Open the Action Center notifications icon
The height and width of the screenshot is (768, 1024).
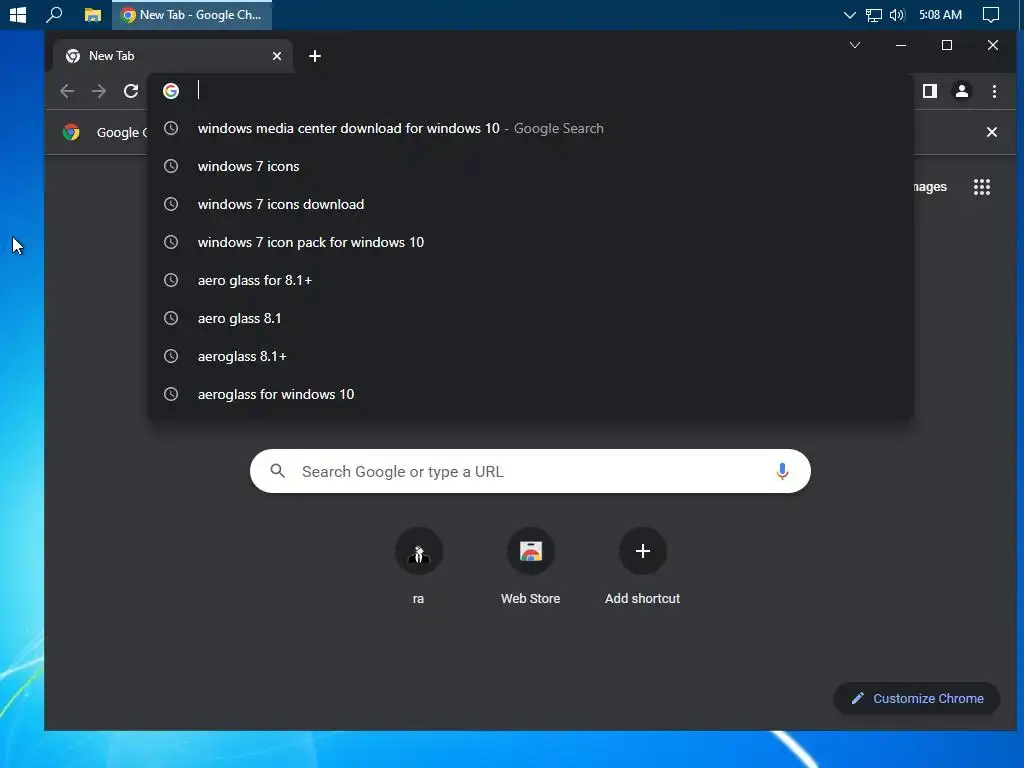tap(991, 14)
